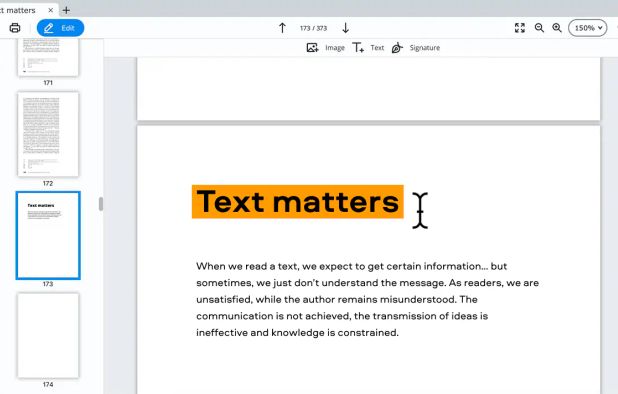Close the 'matters' browser tab
Viewport: 618px width, 394px height.
point(50,10)
